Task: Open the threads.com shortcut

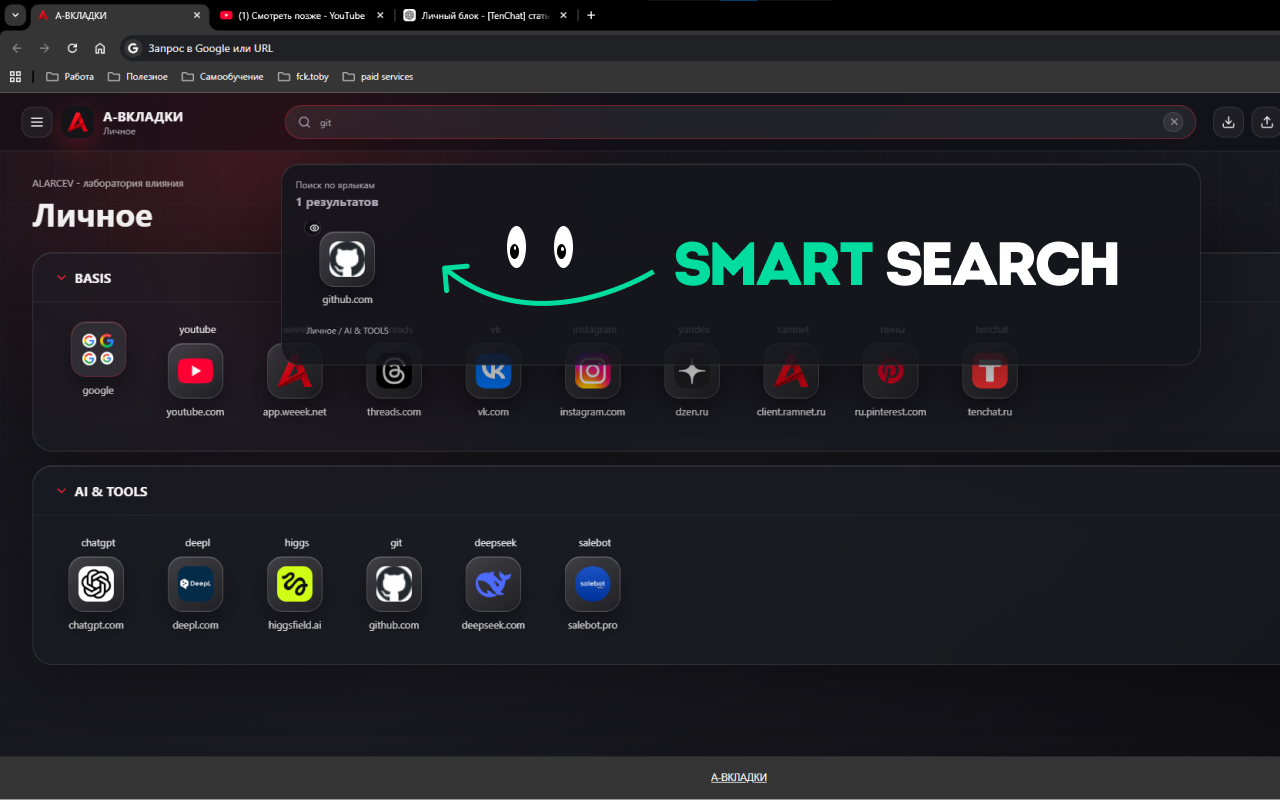Action: 394,371
